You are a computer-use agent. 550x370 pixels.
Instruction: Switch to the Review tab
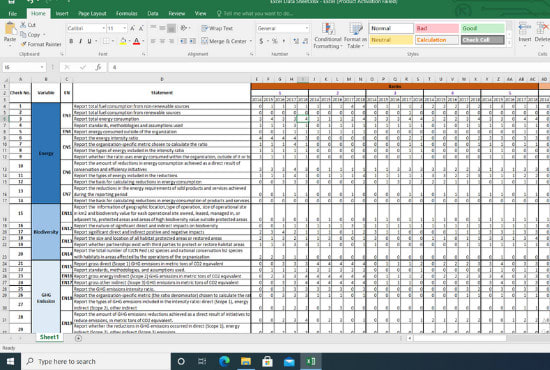pos(176,13)
